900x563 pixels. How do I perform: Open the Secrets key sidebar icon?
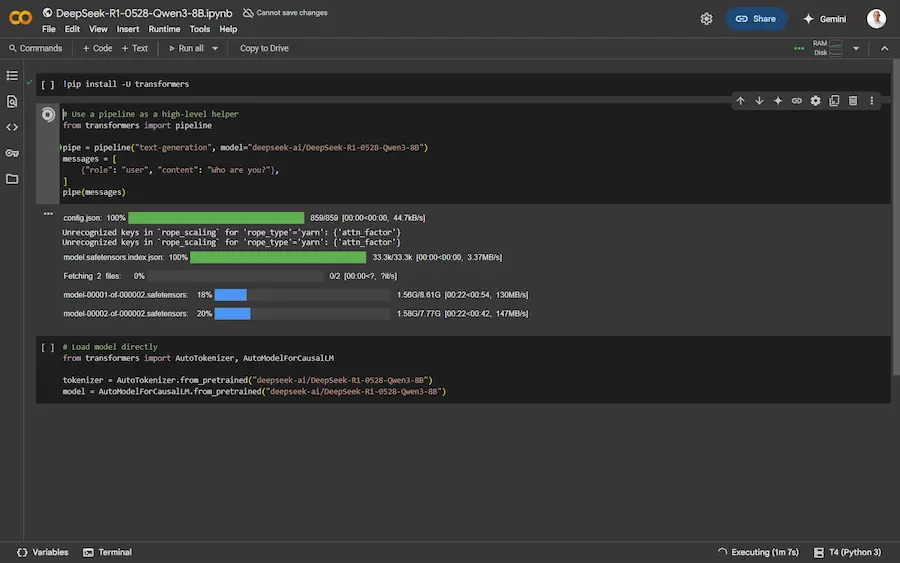pos(12,153)
